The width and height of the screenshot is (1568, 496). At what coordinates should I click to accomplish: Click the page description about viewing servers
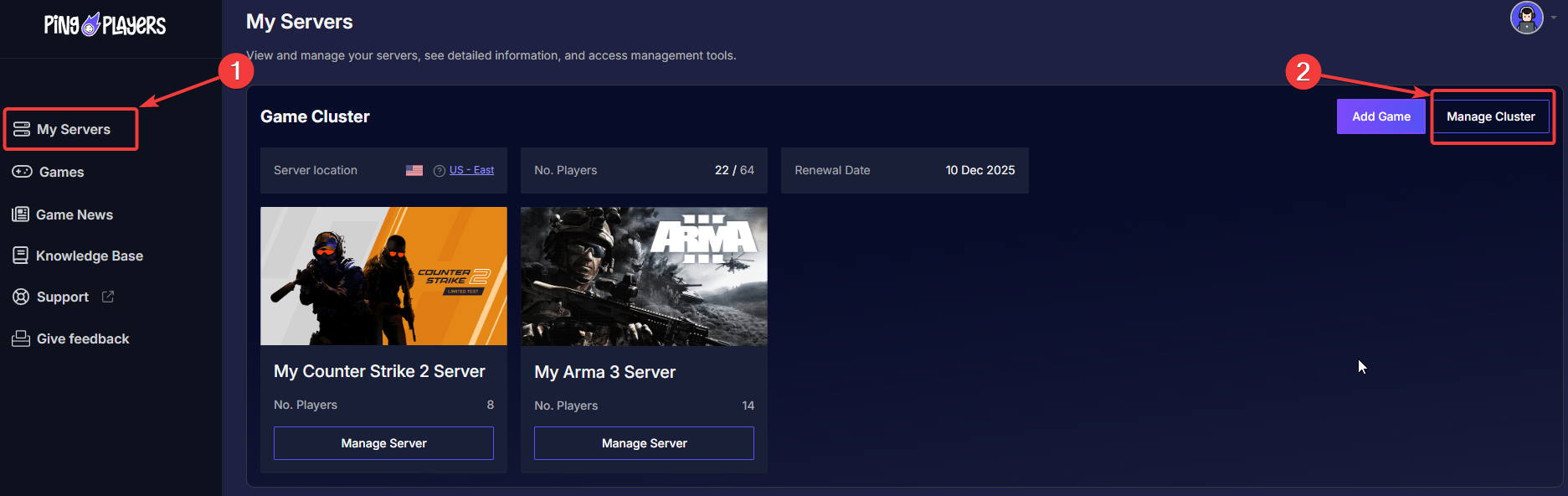[x=491, y=55]
